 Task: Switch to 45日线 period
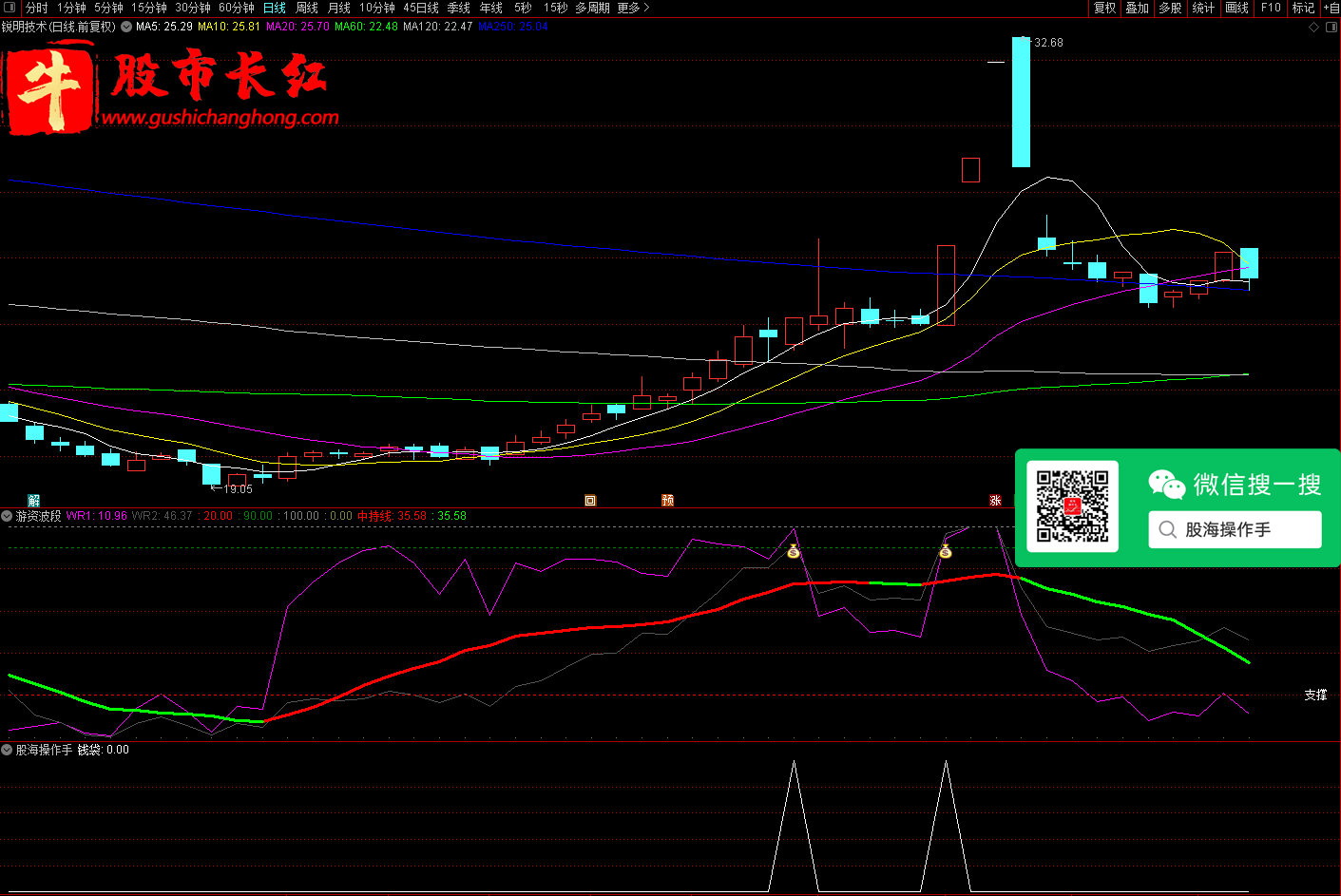(x=421, y=8)
